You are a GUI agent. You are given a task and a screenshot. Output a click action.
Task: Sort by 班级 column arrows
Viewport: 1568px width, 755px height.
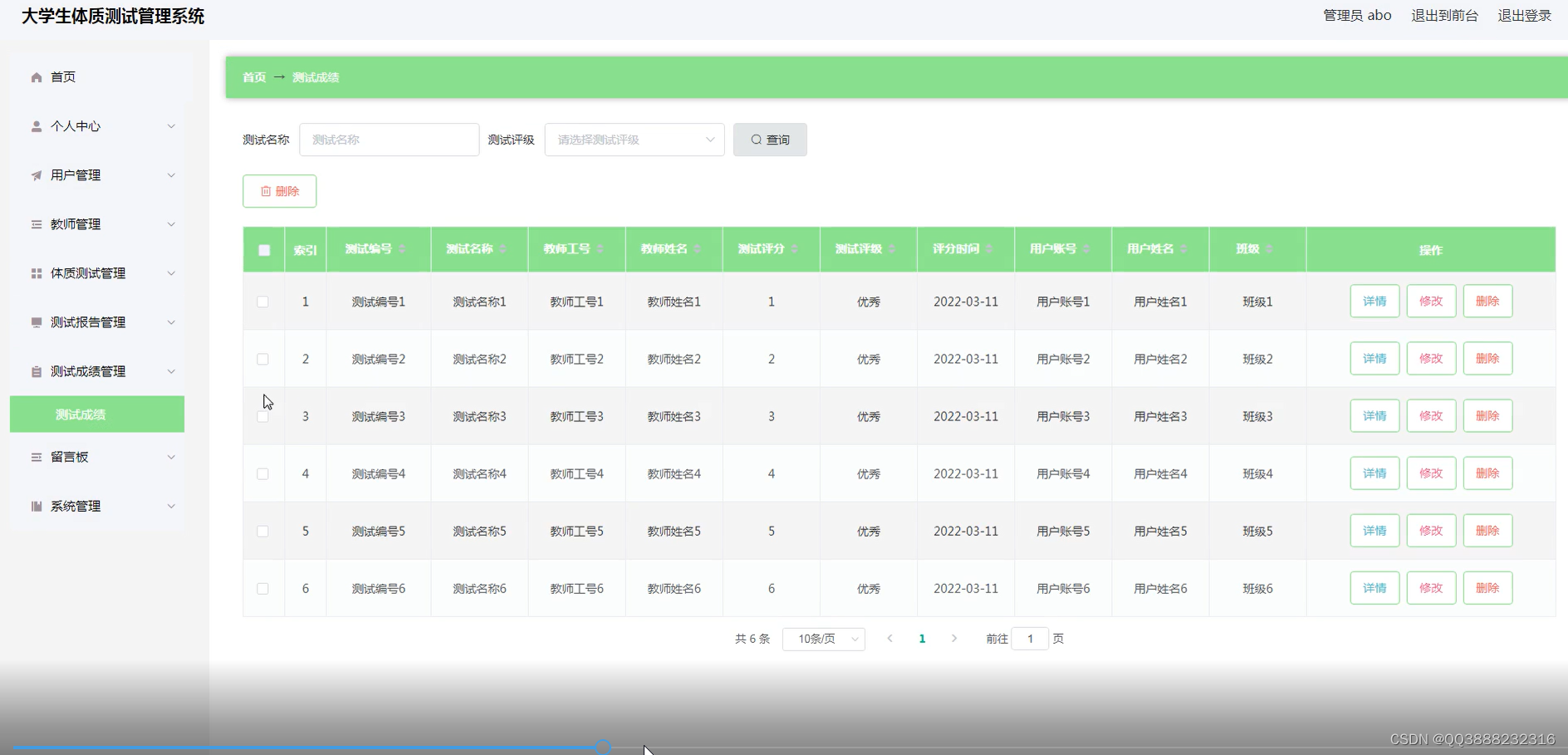pyautogui.click(x=1269, y=249)
